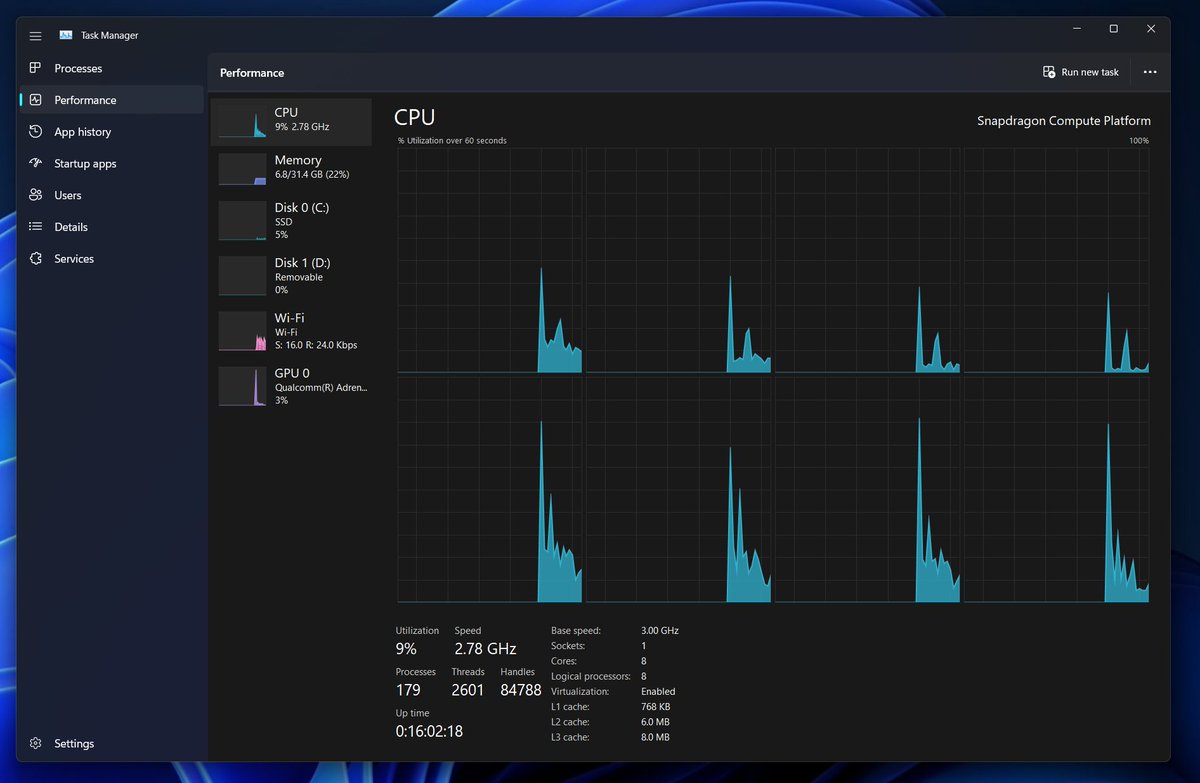Click the CPU mini graph thumbnail
This screenshot has width=1200, height=783.
click(243, 120)
